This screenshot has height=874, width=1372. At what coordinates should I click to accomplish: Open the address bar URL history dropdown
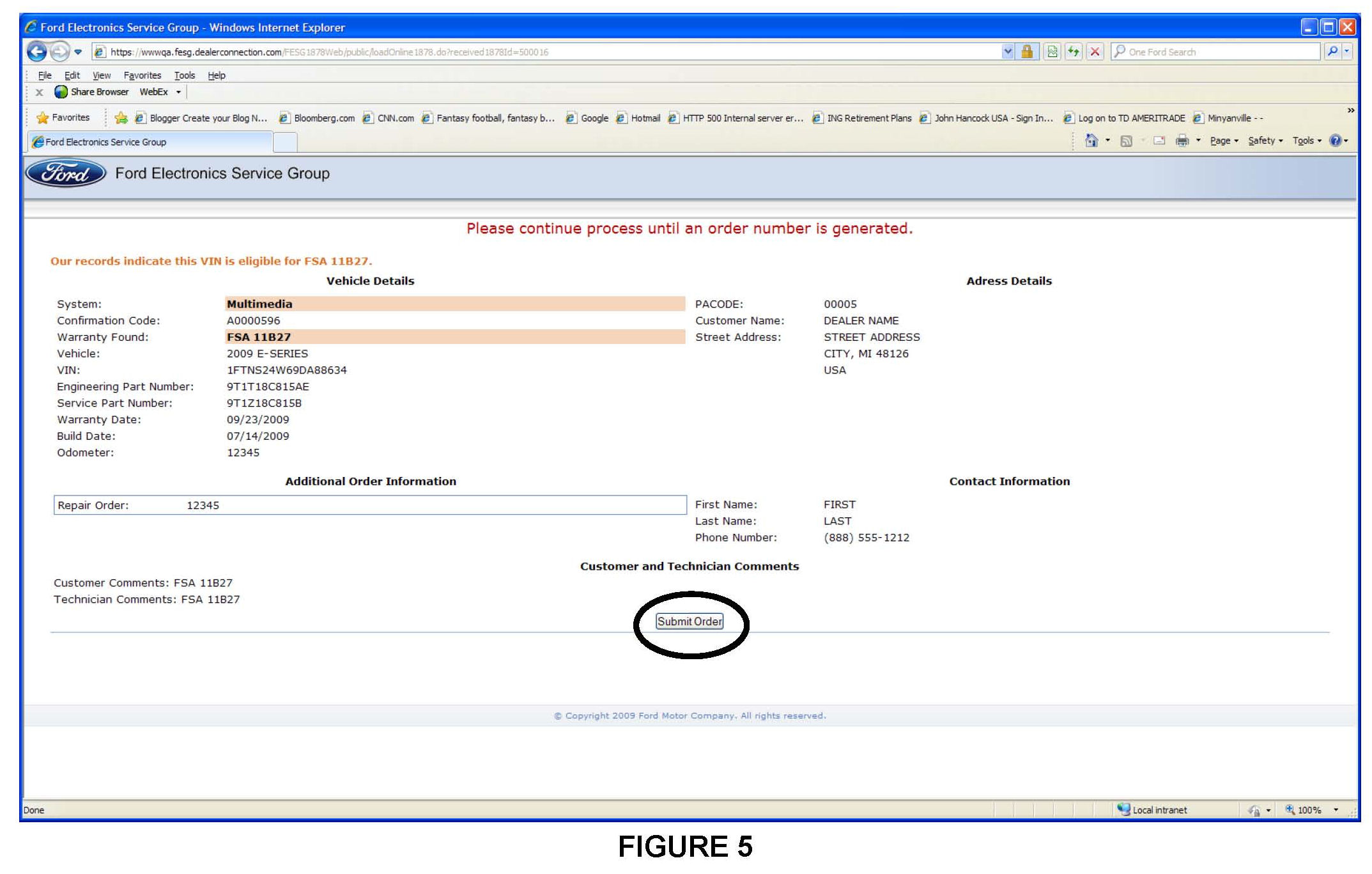tap(1008, 52)
